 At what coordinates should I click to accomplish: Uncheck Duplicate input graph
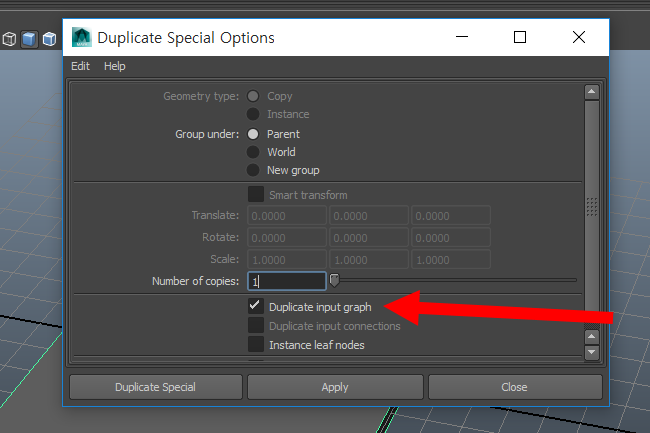[x=256, y=306]
